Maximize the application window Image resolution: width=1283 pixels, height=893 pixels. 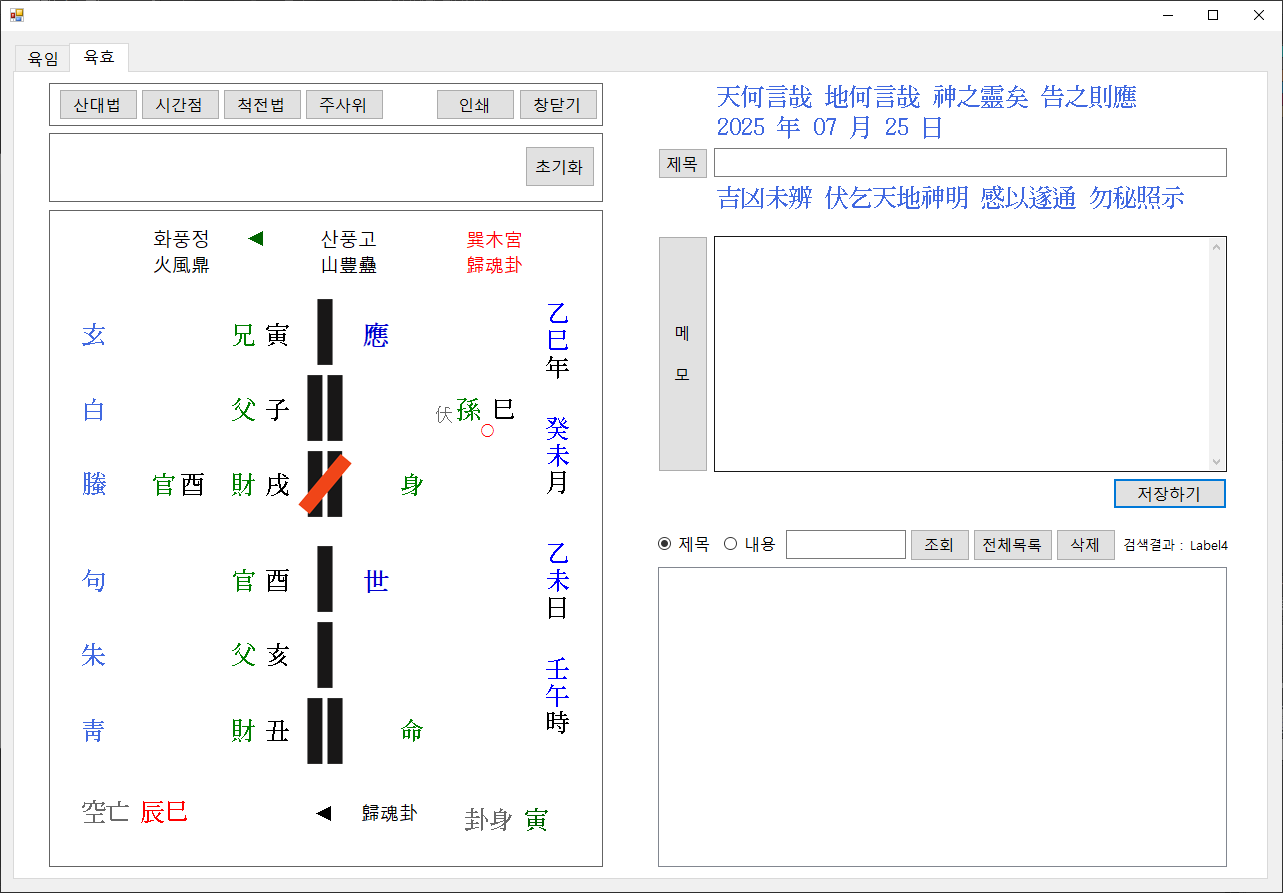click(1213, 15)
